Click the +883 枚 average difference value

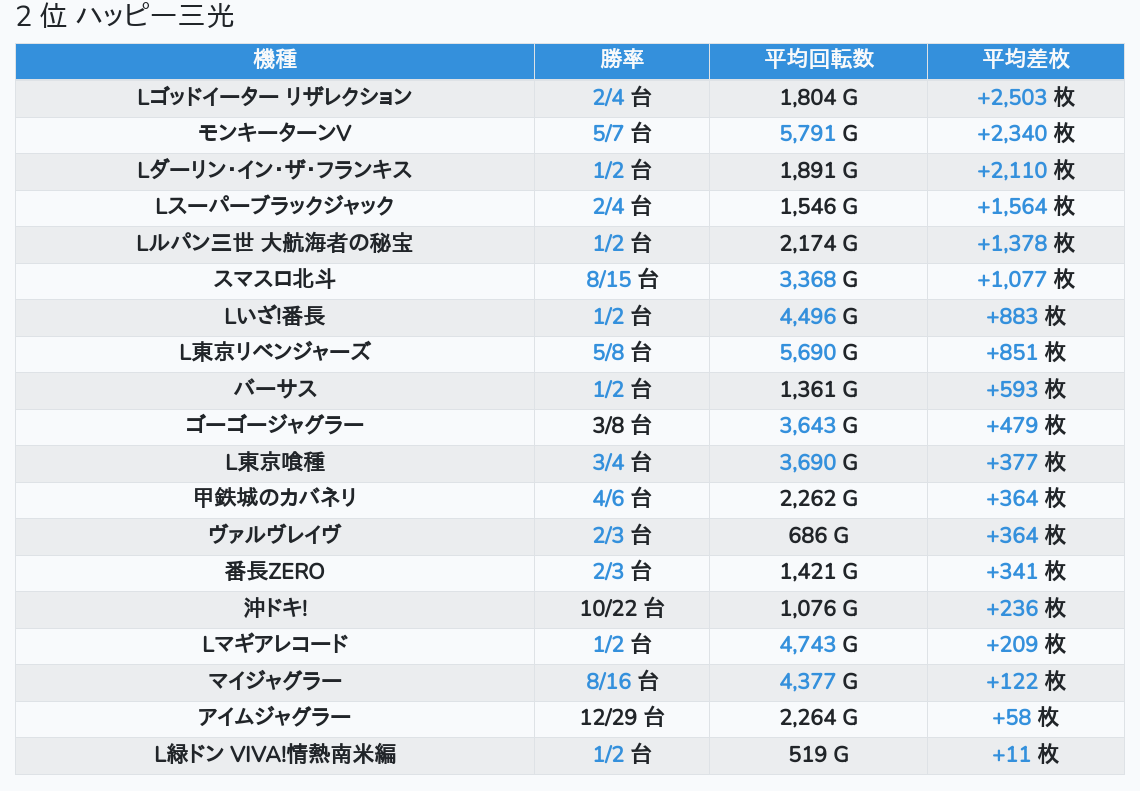[x=1026, y=316]
